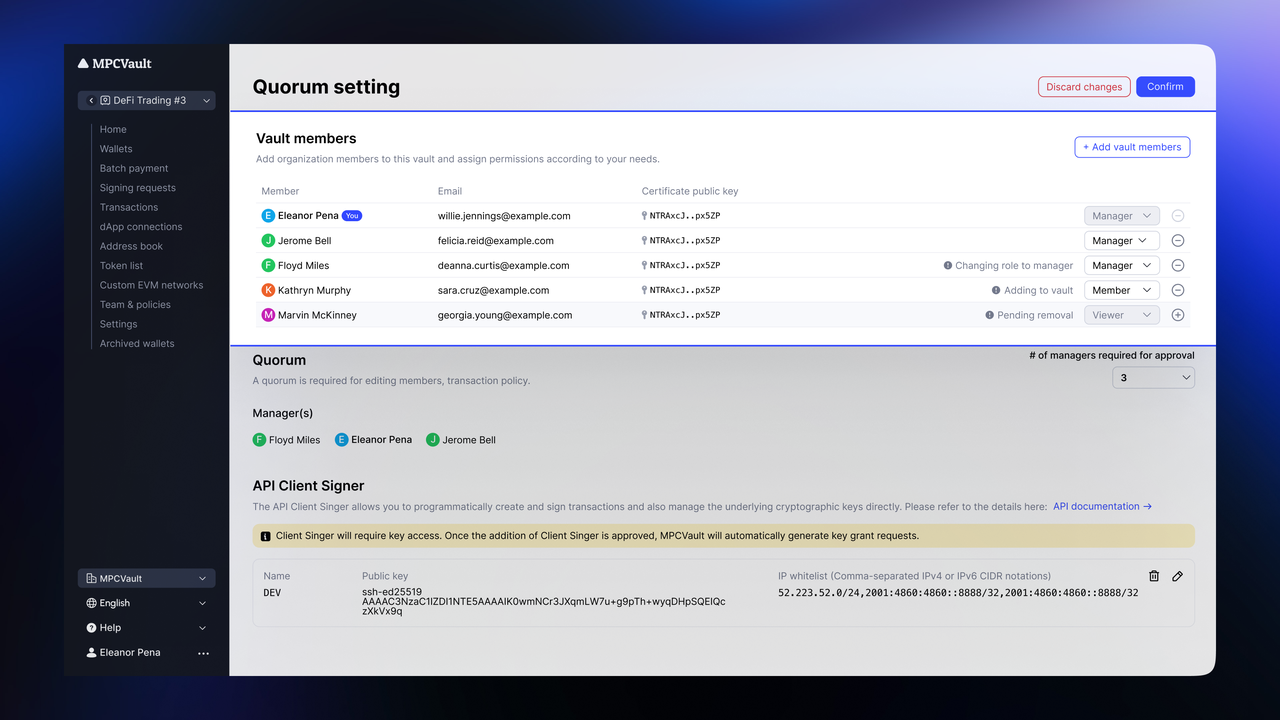Click the trash icon for DEV signer
1280x720 pixels.
(x=1154, y=576)
